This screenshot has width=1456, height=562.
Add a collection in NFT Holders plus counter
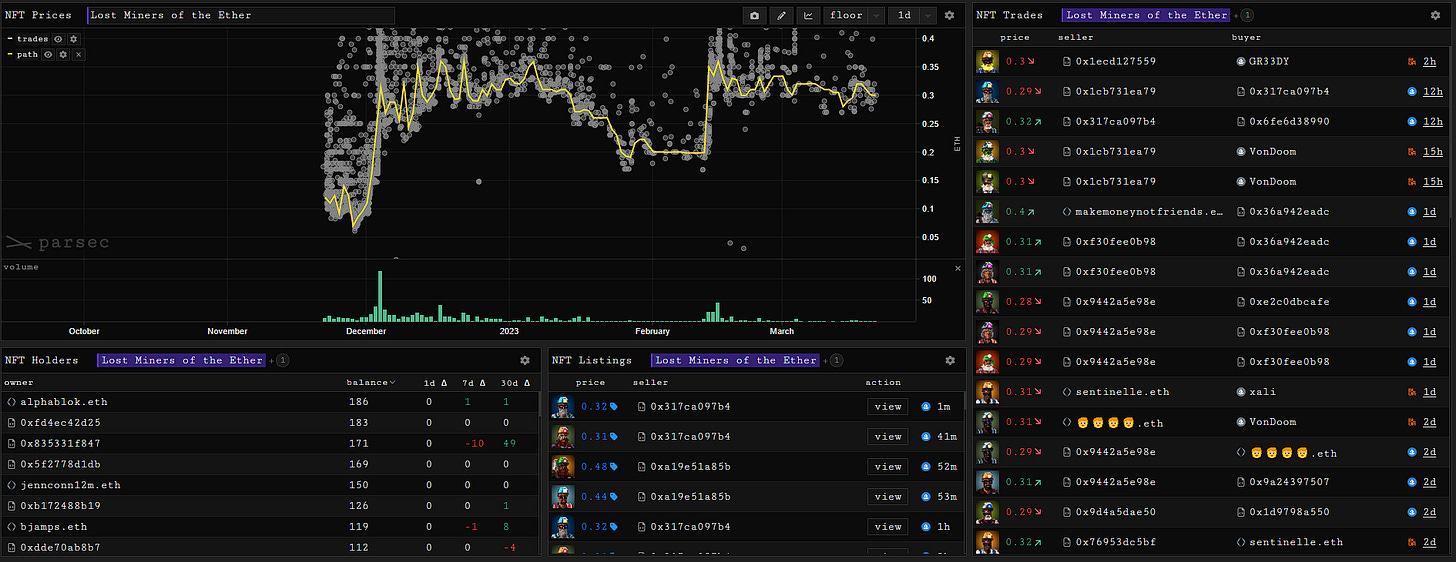pos(279,360)
